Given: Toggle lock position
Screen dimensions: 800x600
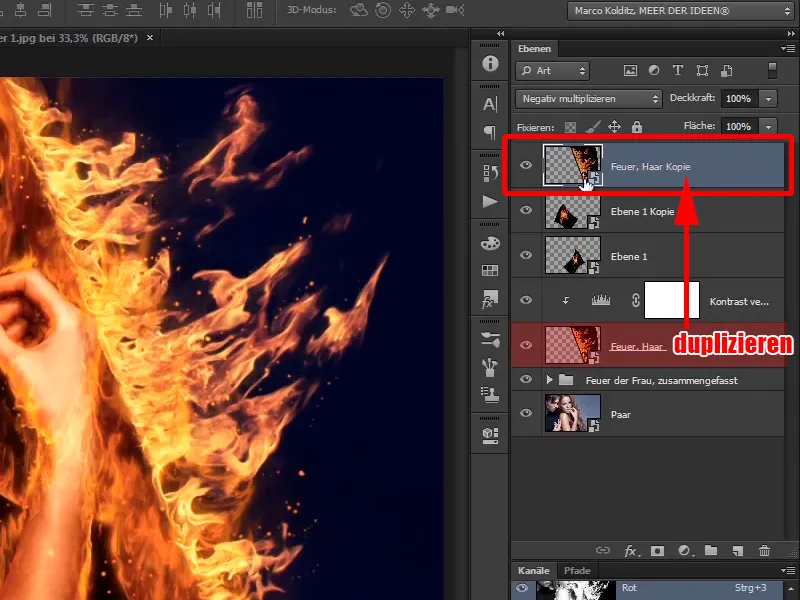Looking at the screenshot, I should [x=614, y=127].
